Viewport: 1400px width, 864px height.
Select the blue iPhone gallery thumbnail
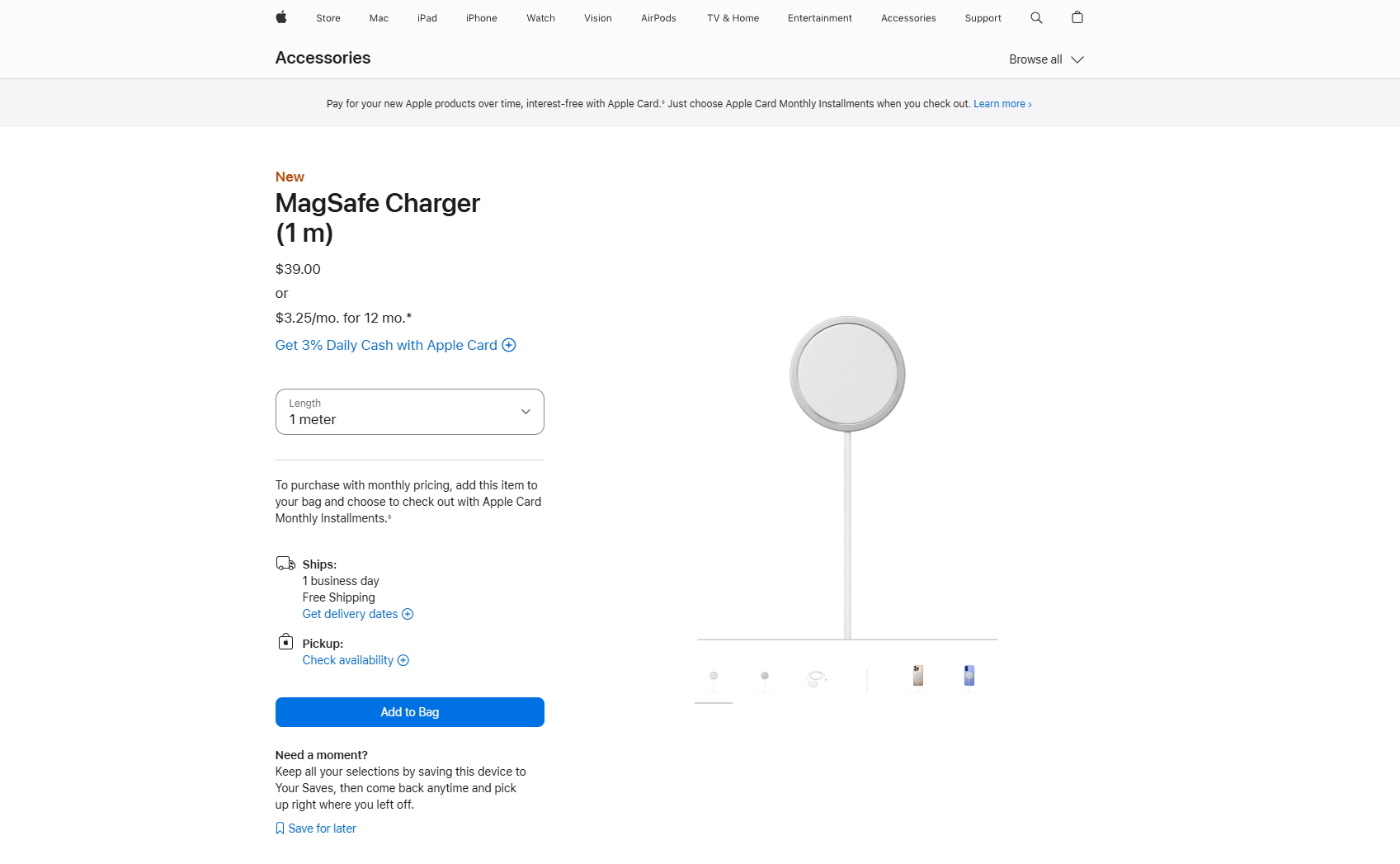point(969,676)
